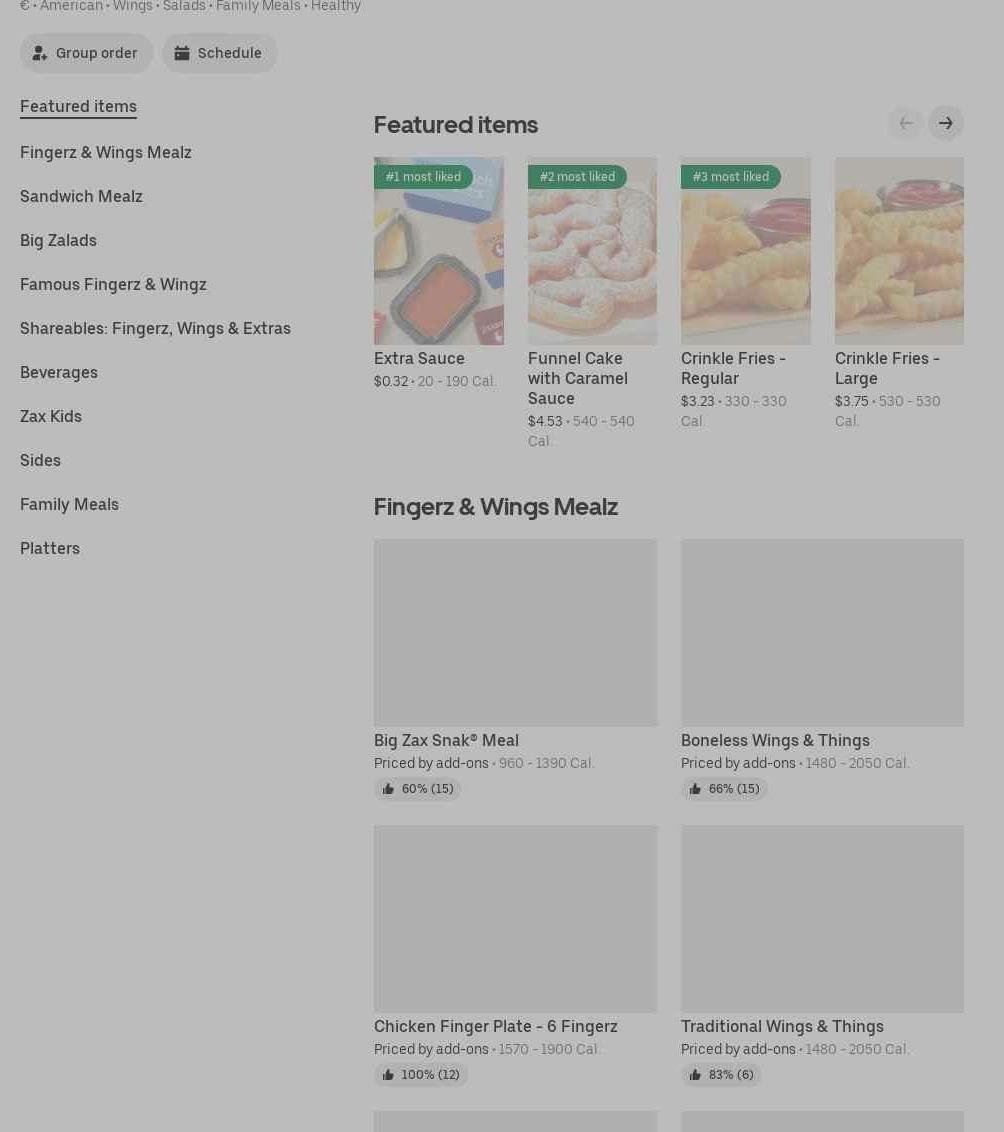Click thumbs-up rating on Traditional Wings & Things
Image resolution: width=1004 pixels, height=1132 pixels.
click(x=695, y=1075)
